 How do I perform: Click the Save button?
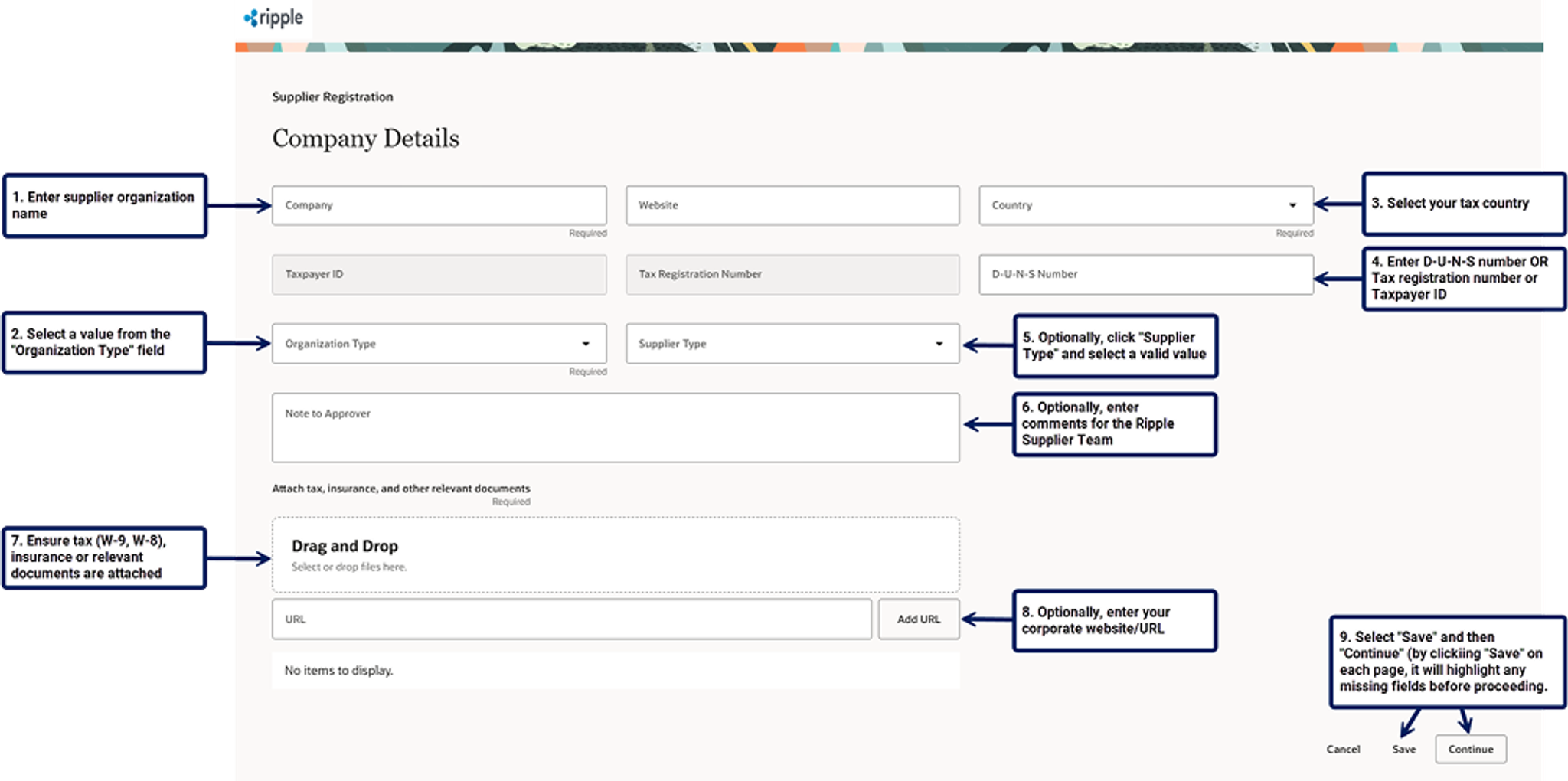(x=1403, y=749)
